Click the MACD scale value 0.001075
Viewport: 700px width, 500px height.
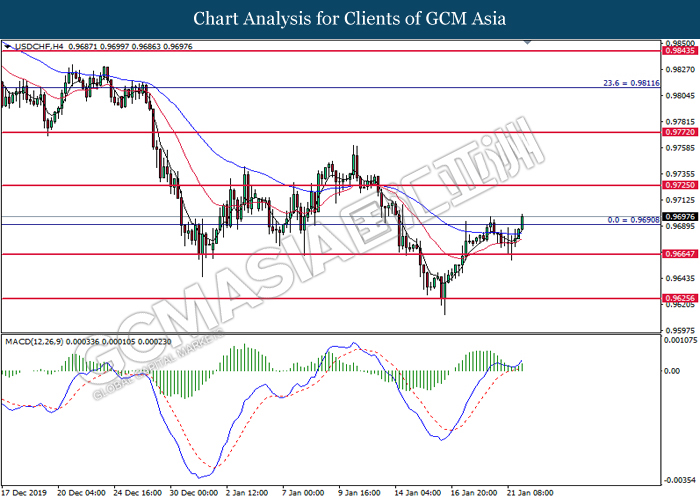[x=680, y=340]
